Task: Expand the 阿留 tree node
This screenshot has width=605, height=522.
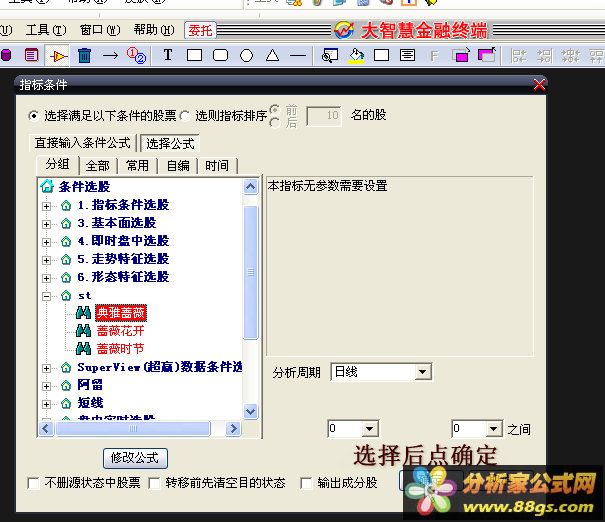Action: (x=46, y=386)
